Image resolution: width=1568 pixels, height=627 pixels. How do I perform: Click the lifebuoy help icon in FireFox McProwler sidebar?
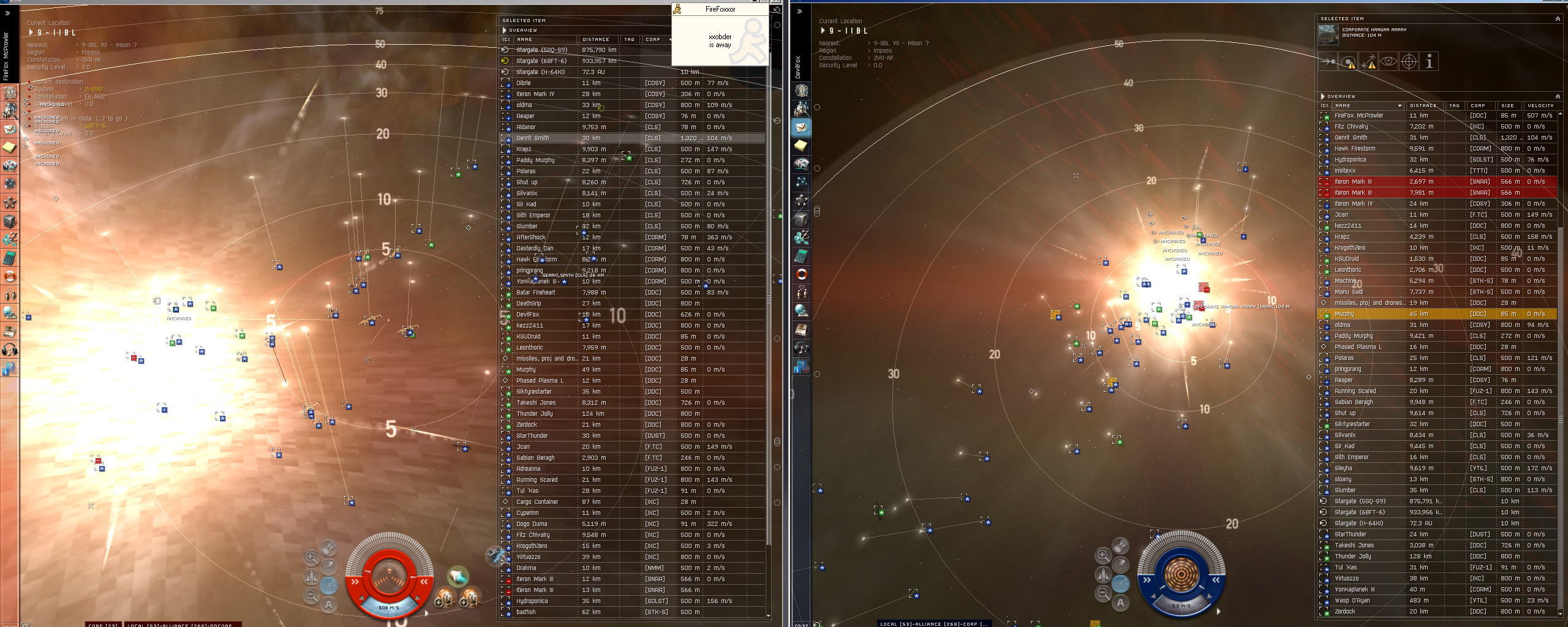(10, 276)
